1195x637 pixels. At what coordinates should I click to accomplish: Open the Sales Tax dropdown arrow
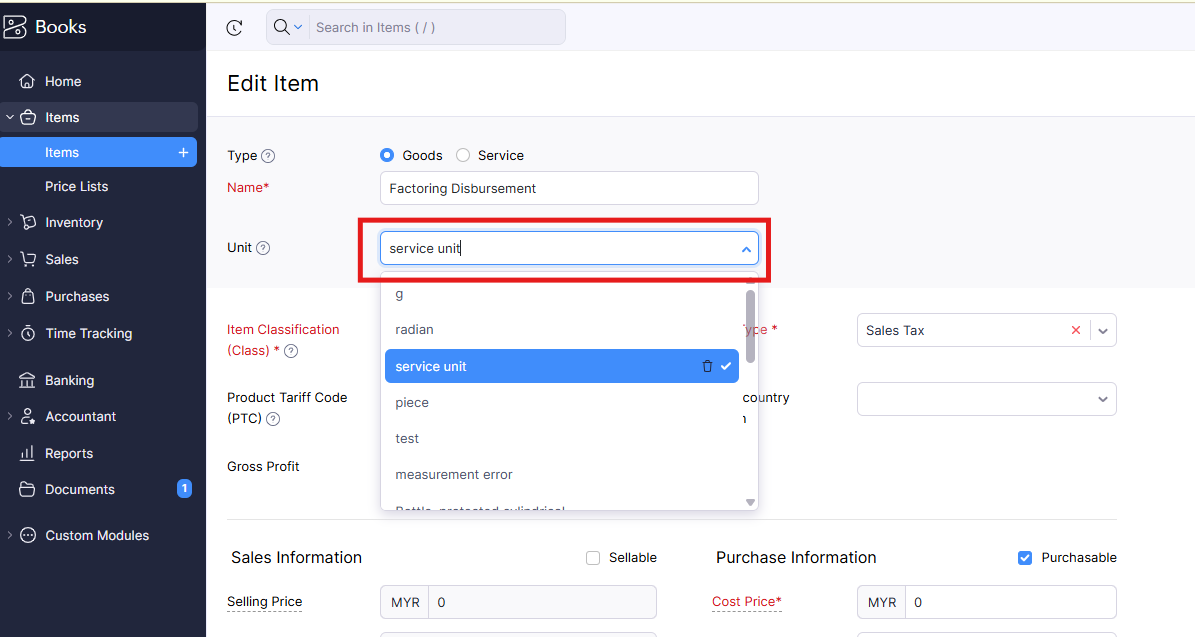coord(1103,331)
